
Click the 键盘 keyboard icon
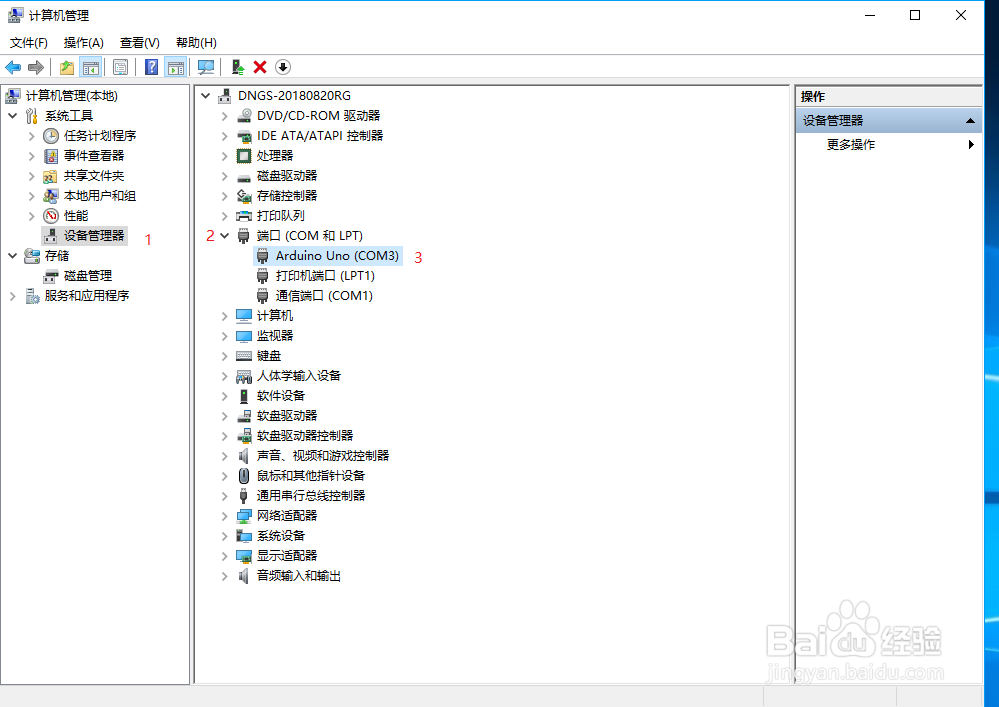point(244,356)
